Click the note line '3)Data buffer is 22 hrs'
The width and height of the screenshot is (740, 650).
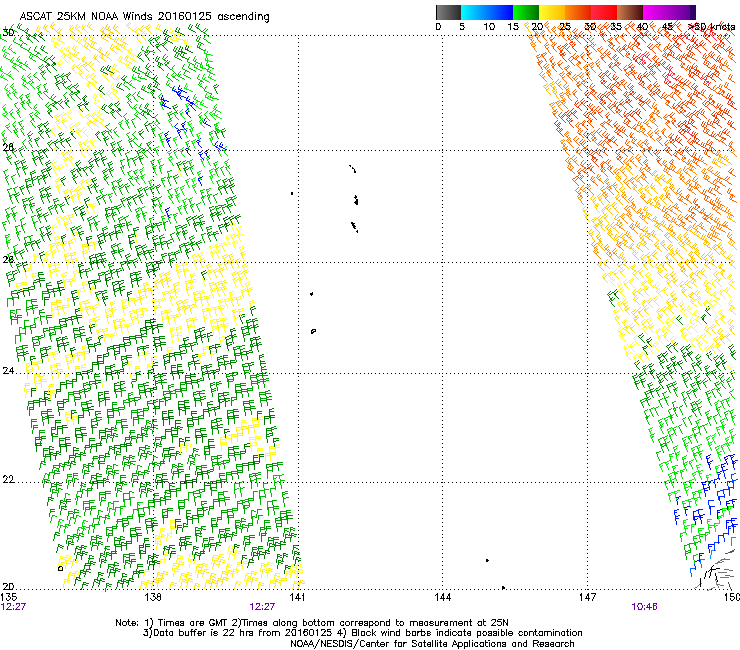pos(362,633)
